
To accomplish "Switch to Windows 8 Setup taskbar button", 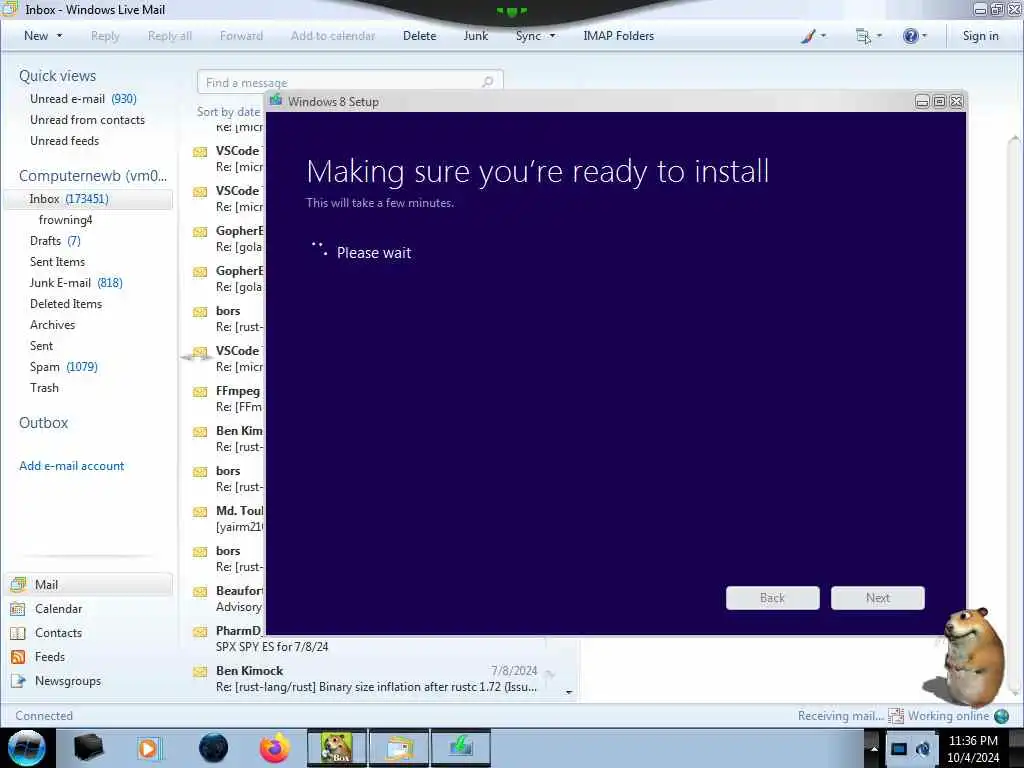I will (460, 748).
